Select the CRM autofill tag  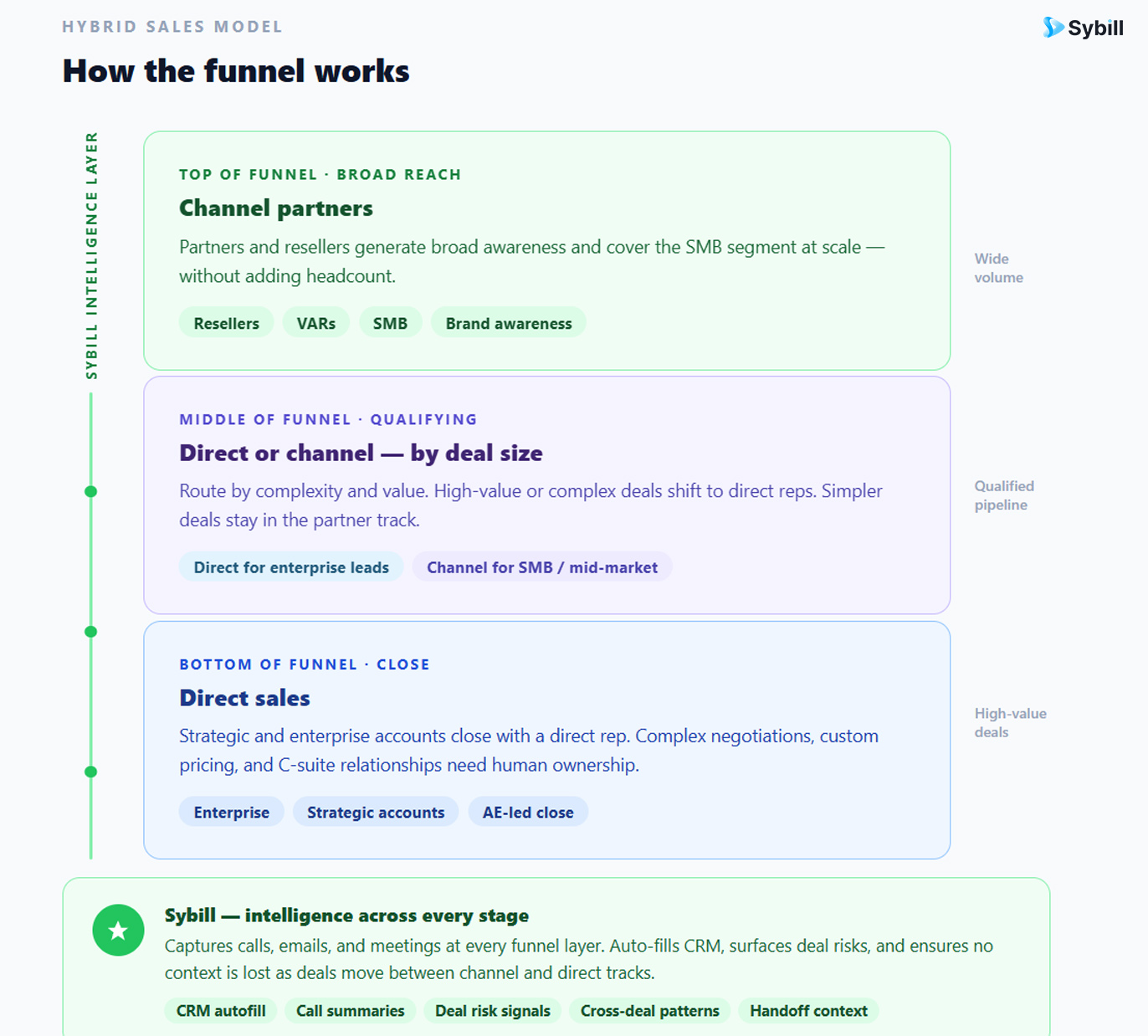[221, 1011]
